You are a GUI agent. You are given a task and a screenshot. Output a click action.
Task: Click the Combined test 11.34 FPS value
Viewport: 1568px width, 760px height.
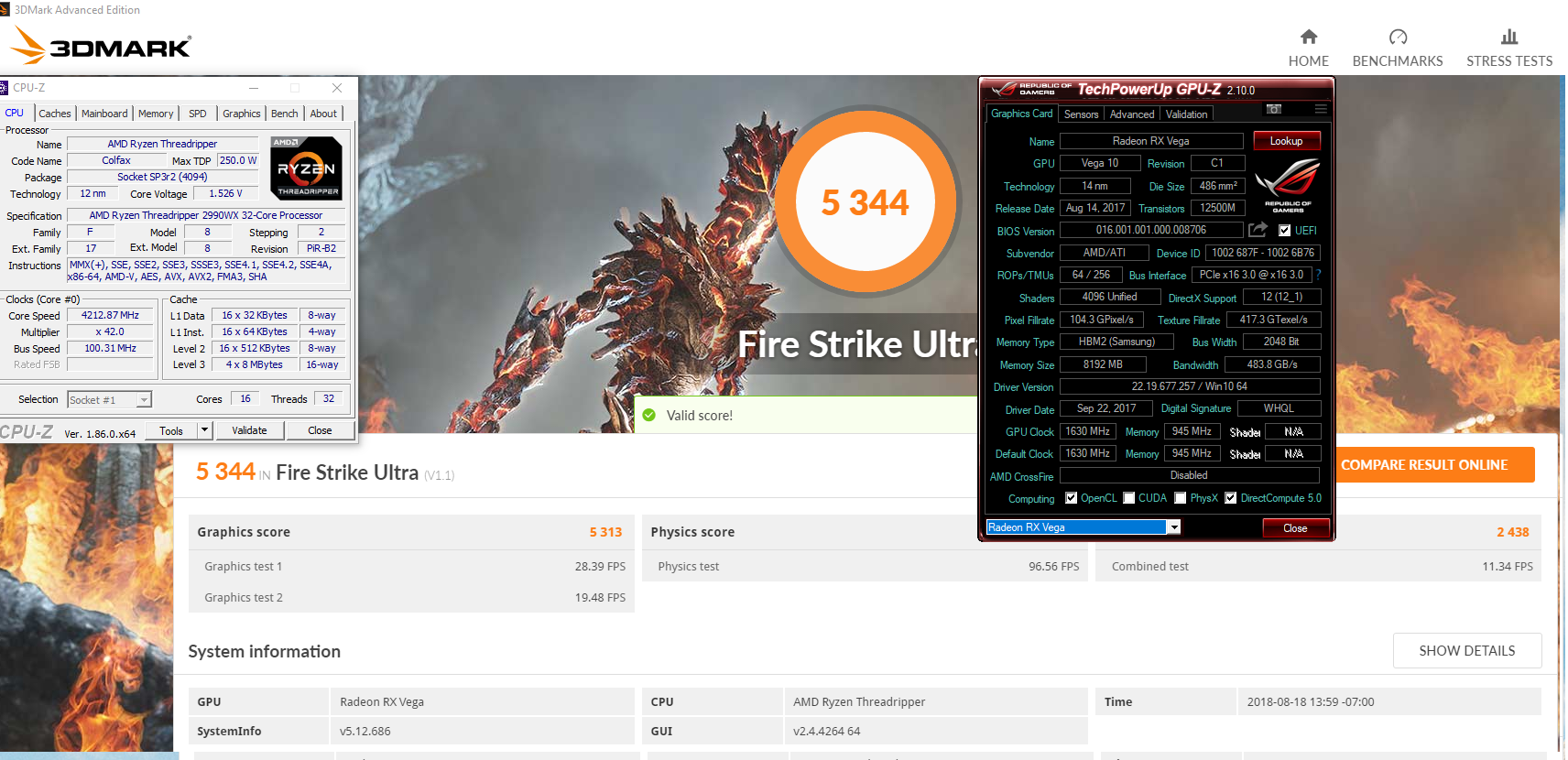pyautogui.click(x=1508, y=567)
